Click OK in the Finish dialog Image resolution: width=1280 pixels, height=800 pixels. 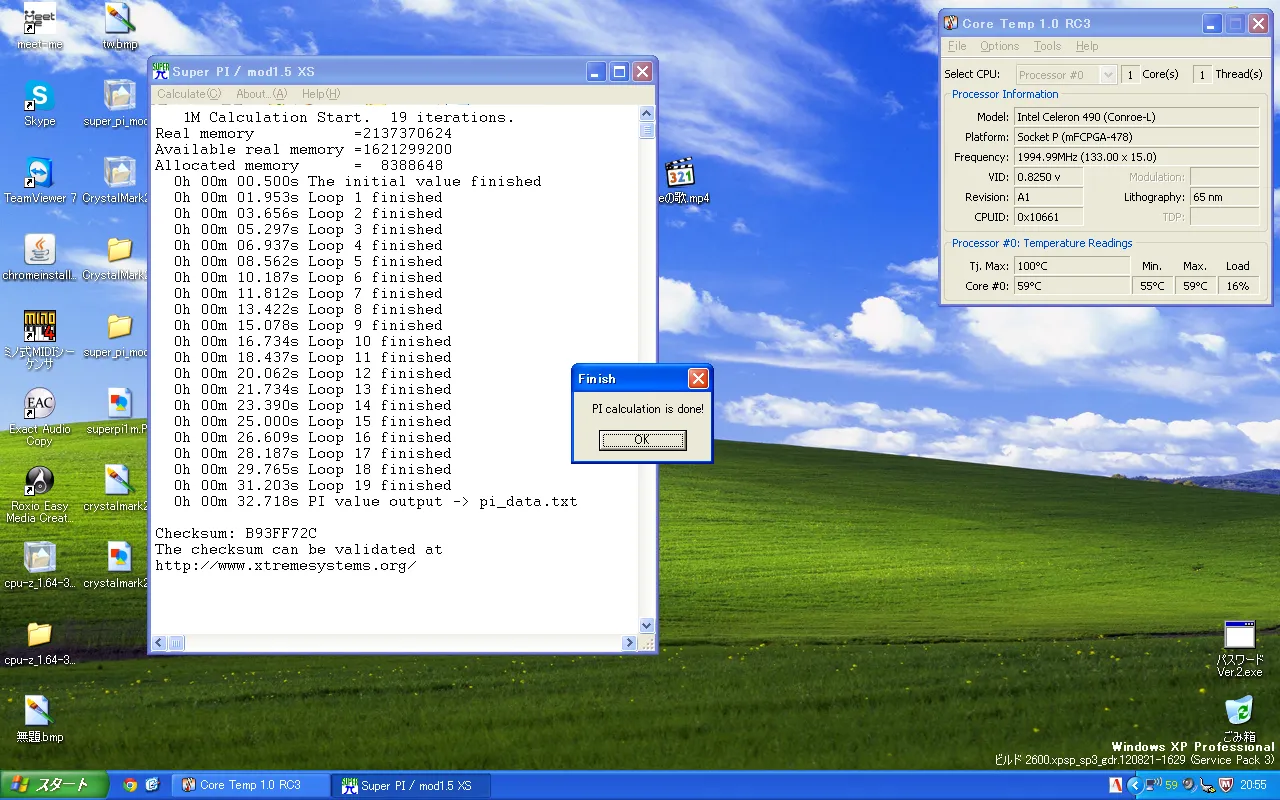[x=642, y=440]
